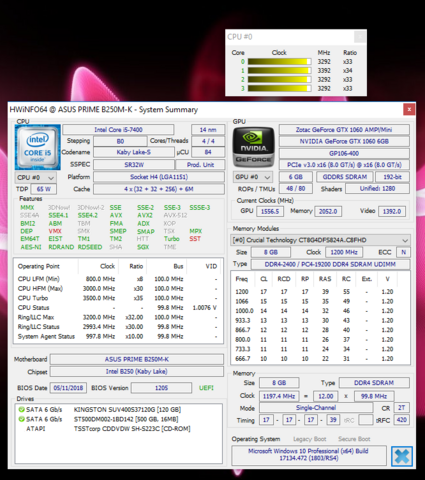
Task: Click the Intel Core i5-7400 name field
Action: tap(118, 130)
